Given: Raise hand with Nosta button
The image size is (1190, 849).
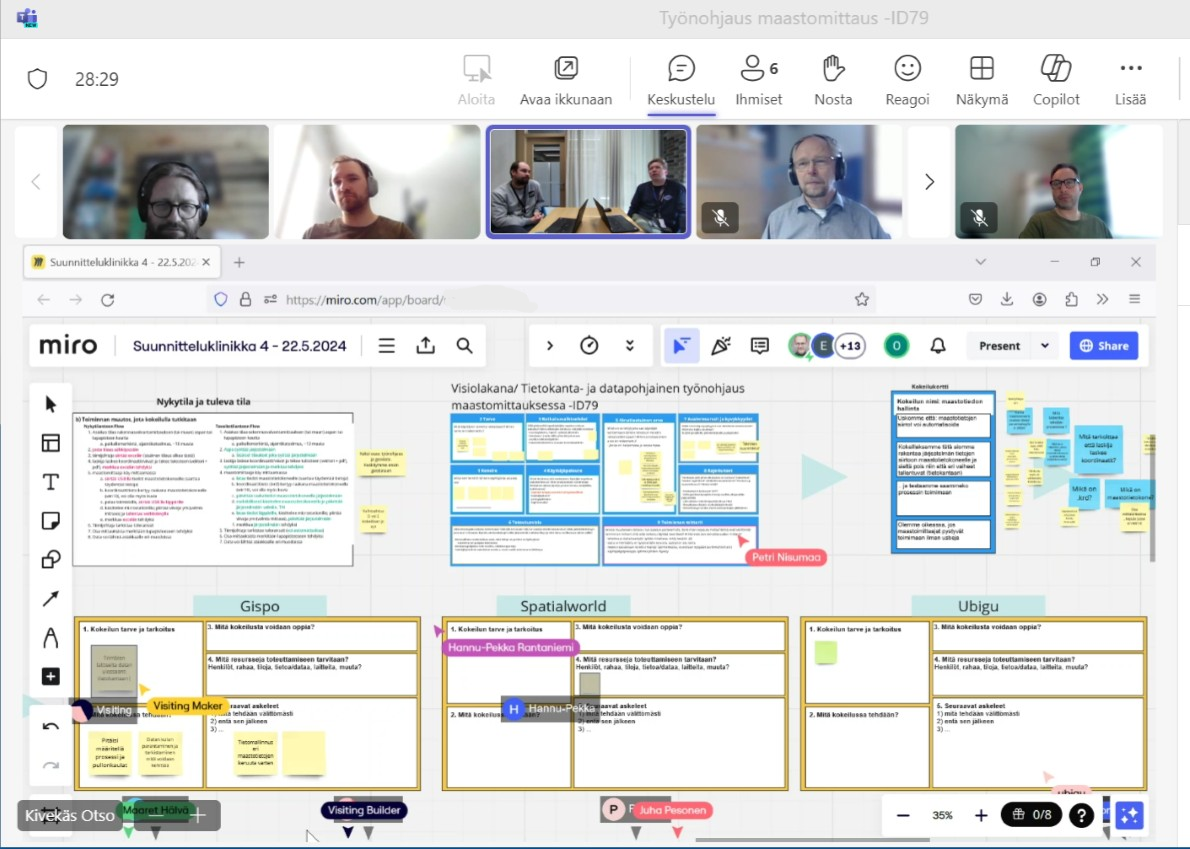Looking at the screenshot, I should click(833, 80).
